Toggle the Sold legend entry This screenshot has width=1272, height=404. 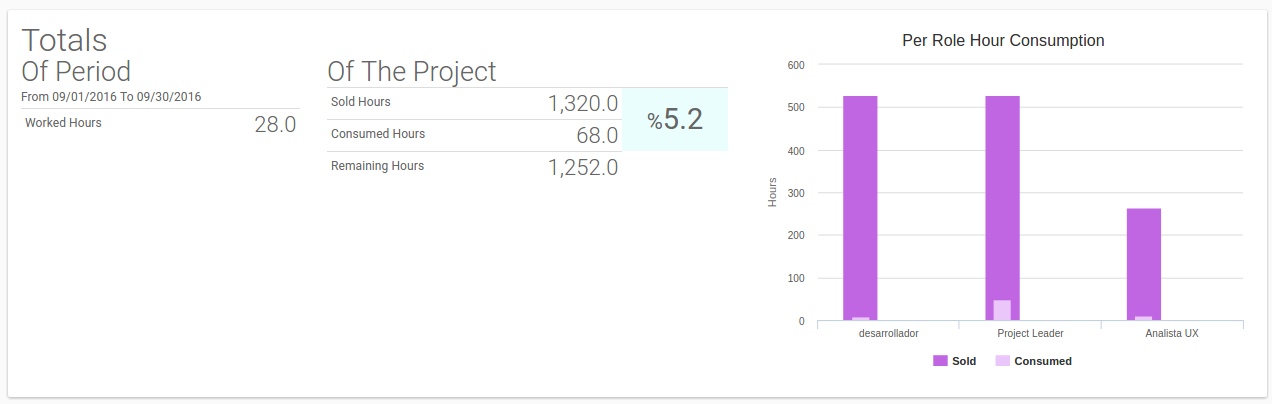pos(955,361)
